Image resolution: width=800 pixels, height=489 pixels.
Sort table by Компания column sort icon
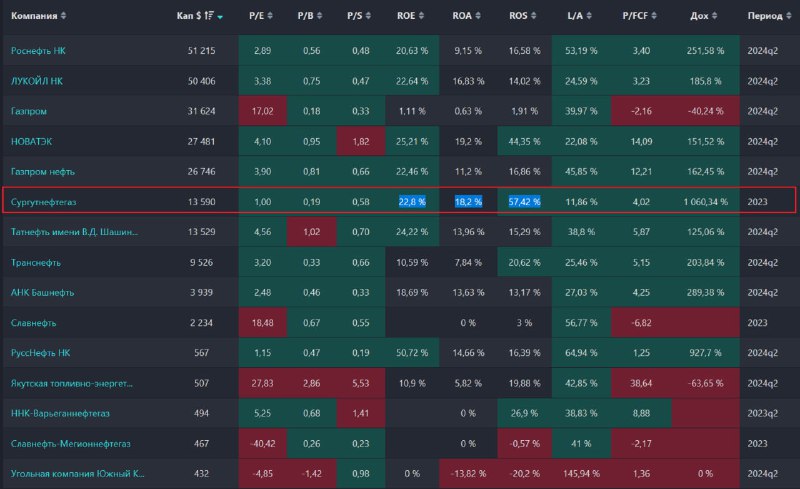63,16
